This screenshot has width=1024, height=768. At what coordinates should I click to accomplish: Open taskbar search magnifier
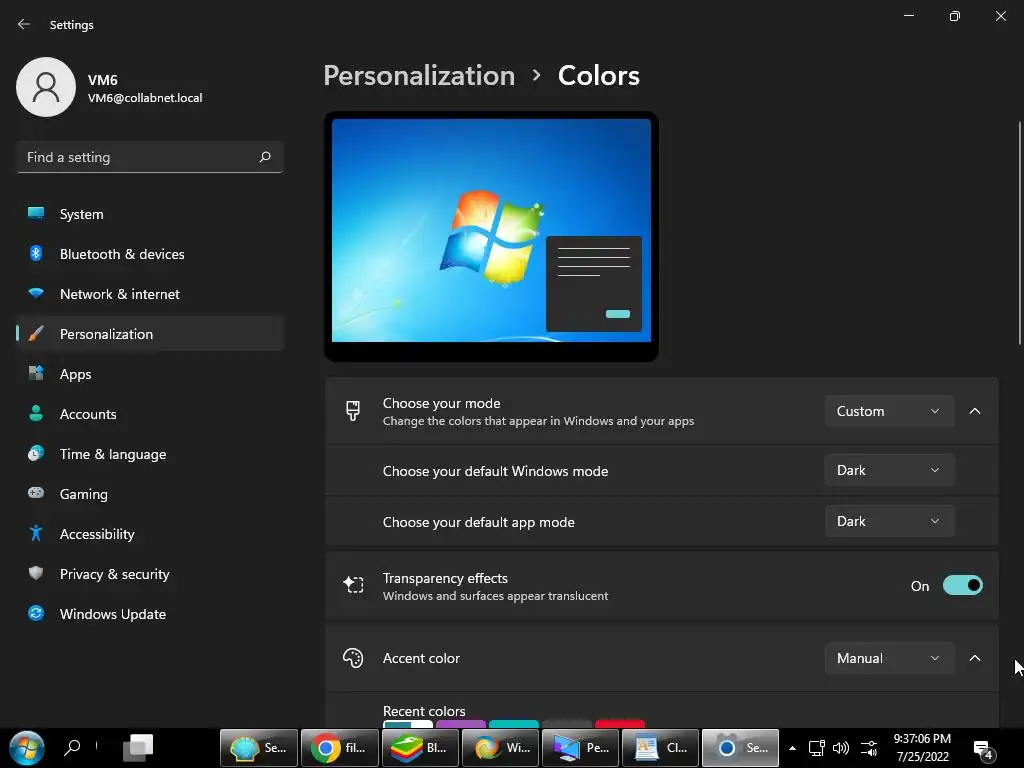72,746
